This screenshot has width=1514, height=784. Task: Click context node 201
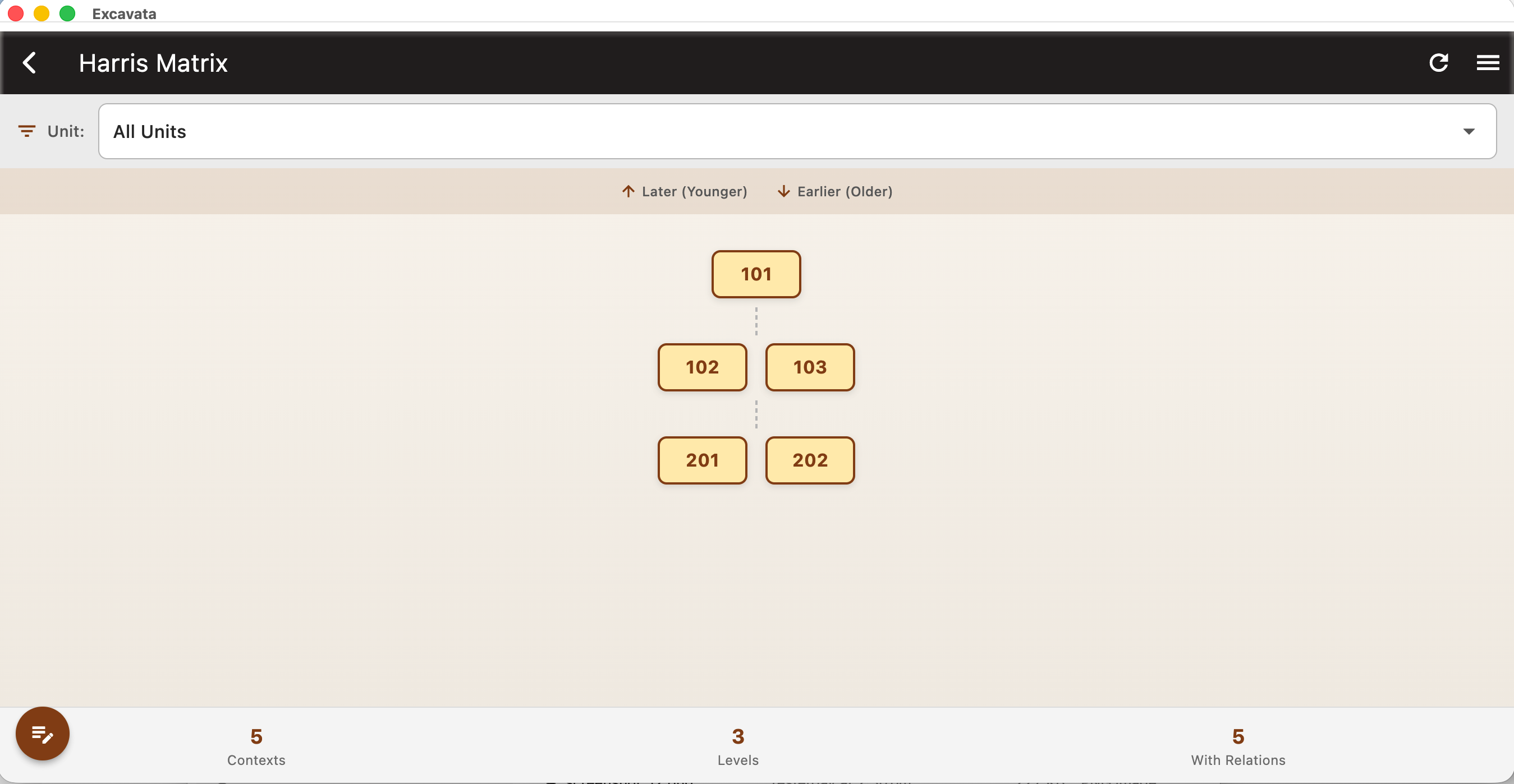tap(702, 460)
